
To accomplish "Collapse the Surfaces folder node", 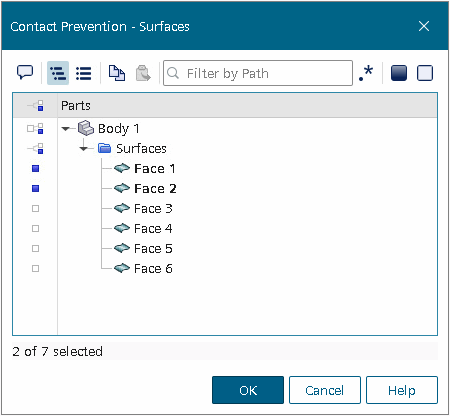I will tap(84, 149).
